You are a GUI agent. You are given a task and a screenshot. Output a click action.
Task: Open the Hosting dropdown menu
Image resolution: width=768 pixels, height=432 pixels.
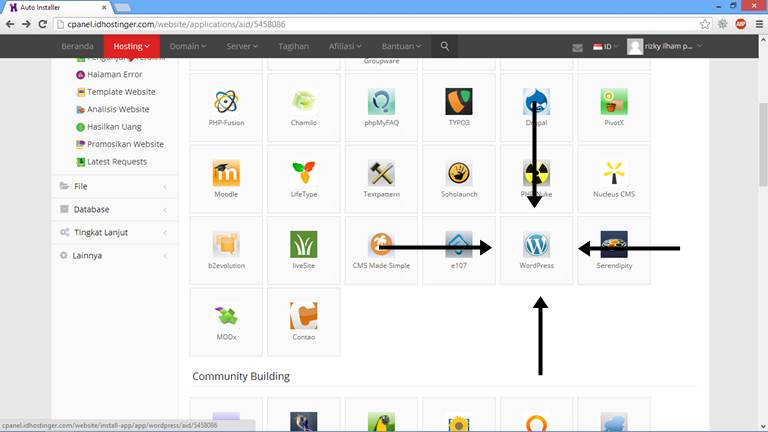coord(131,46)
